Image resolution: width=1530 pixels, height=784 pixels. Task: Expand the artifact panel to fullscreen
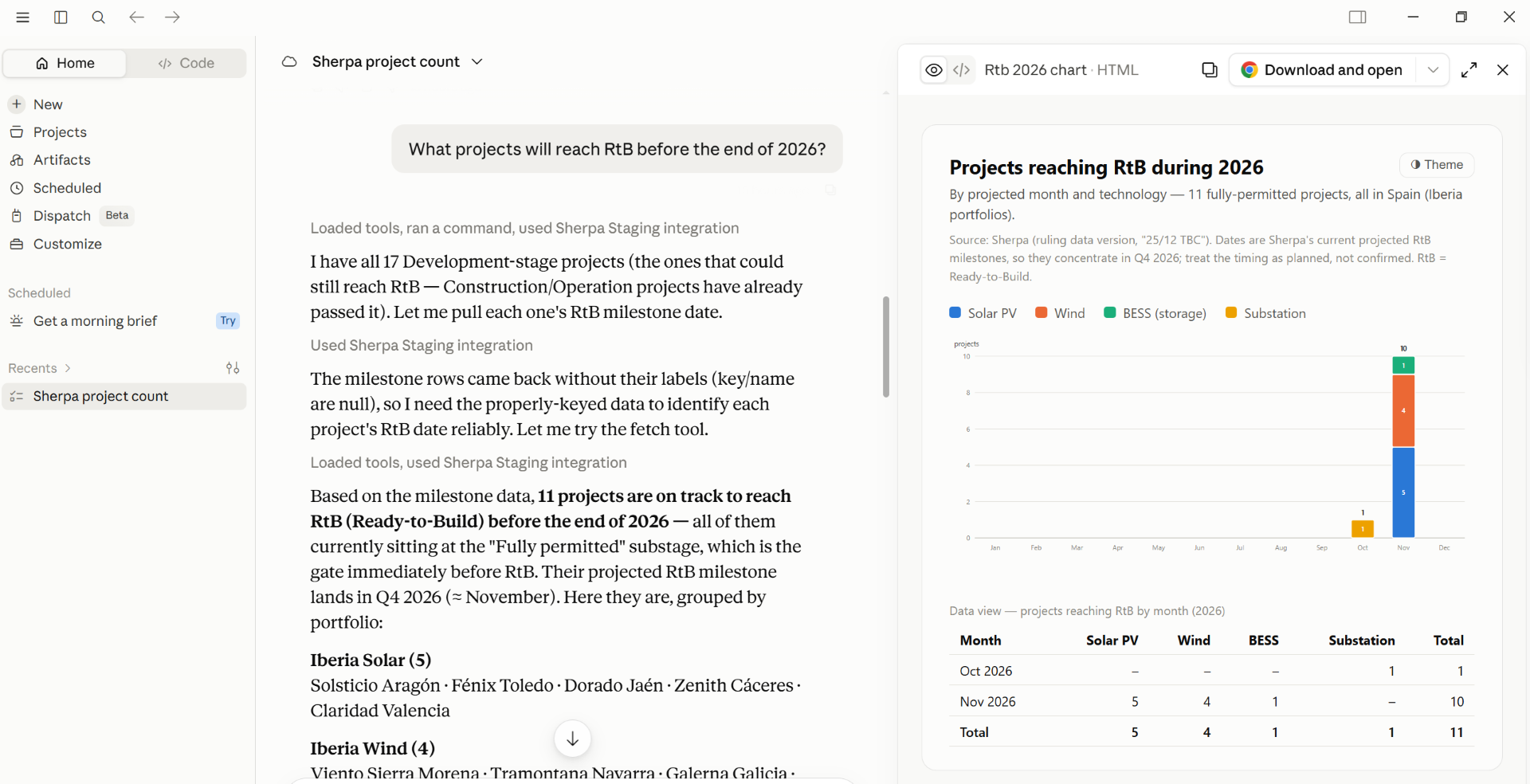pyautogui.click(x=1469, y=70)
